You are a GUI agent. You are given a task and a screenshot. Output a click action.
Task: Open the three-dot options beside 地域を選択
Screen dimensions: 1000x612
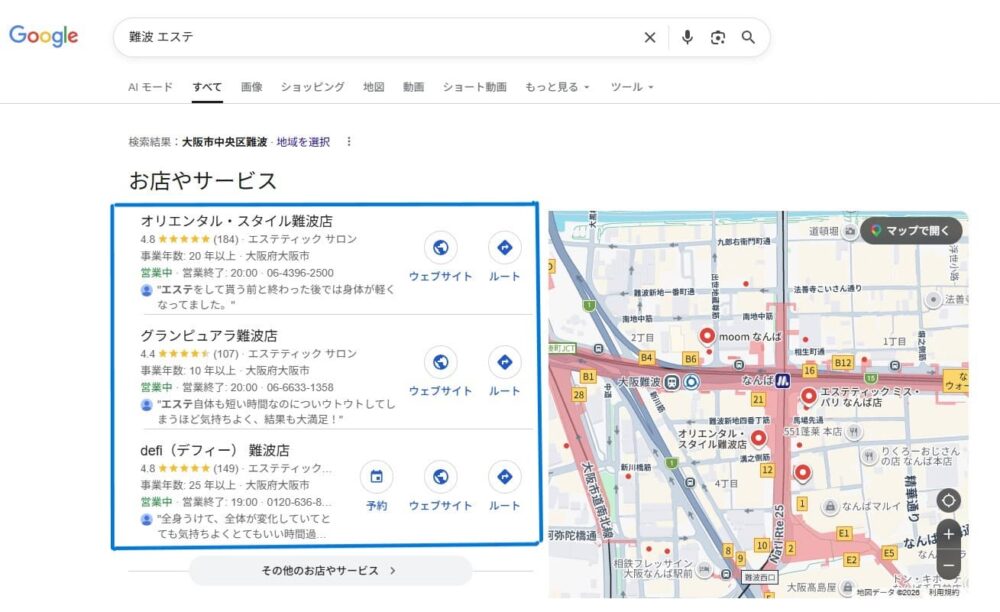(349, 142)
